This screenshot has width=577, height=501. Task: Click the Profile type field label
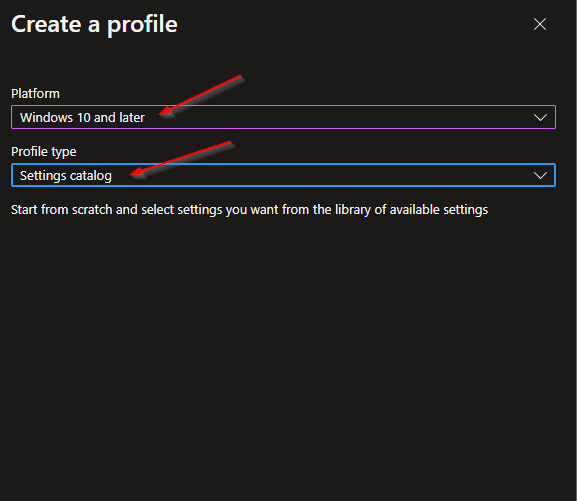44,152
